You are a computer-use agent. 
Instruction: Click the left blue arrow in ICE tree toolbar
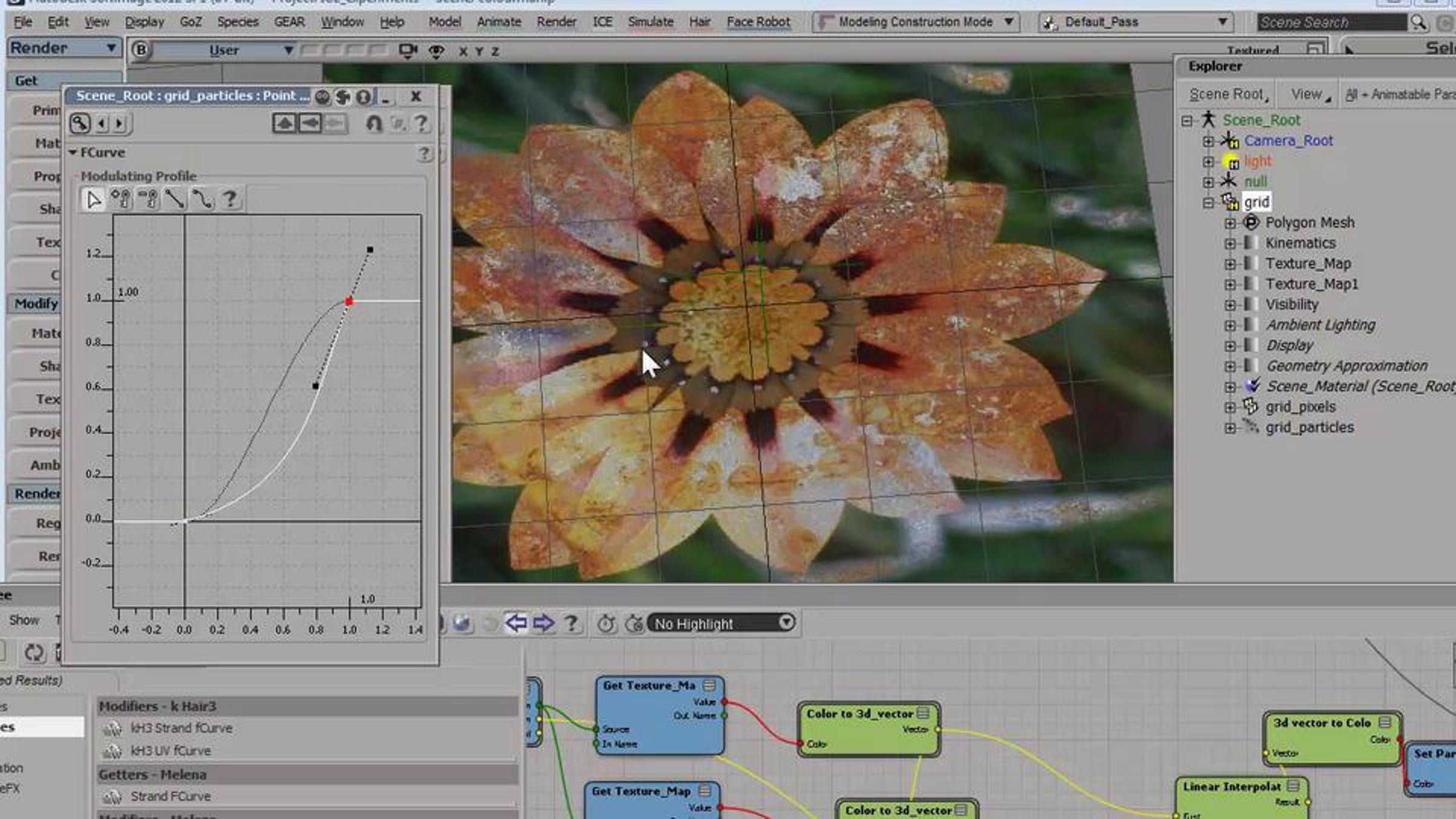pos(516,623)
